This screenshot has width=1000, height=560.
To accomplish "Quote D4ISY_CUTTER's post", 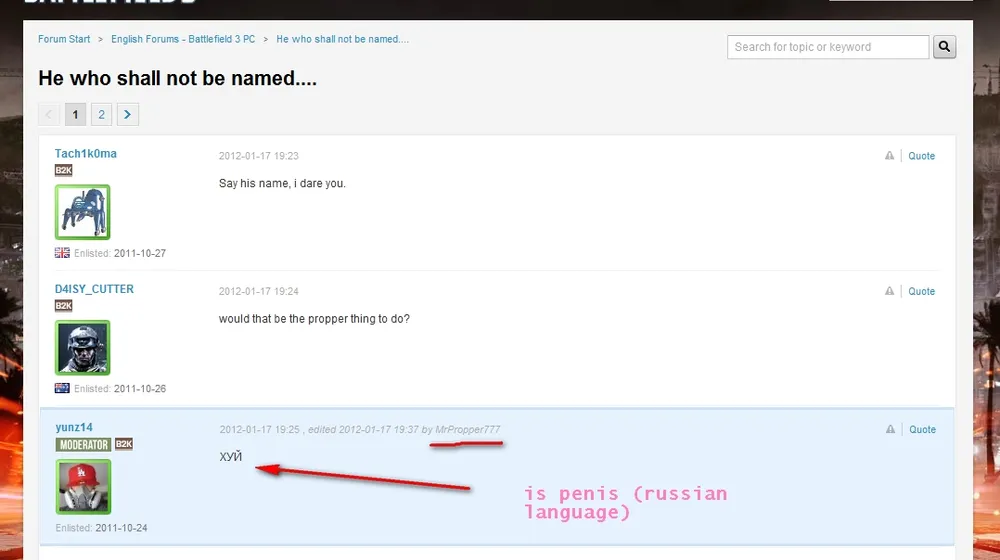I will point(922,291).
